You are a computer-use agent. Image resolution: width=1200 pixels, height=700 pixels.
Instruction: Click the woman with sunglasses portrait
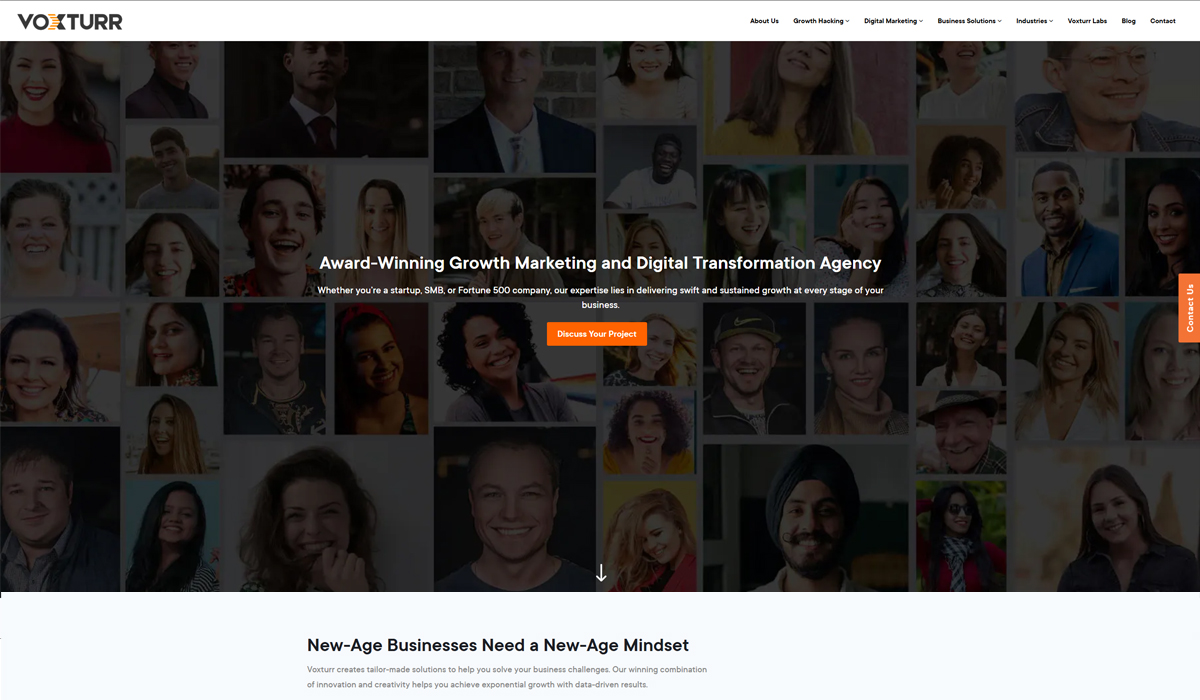960,536
